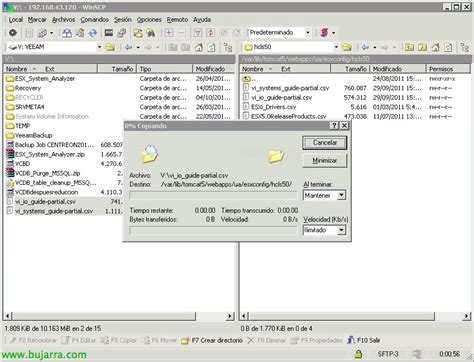
Task: Open the V: VEEAM drive dropdown
Action: (99, 47)
